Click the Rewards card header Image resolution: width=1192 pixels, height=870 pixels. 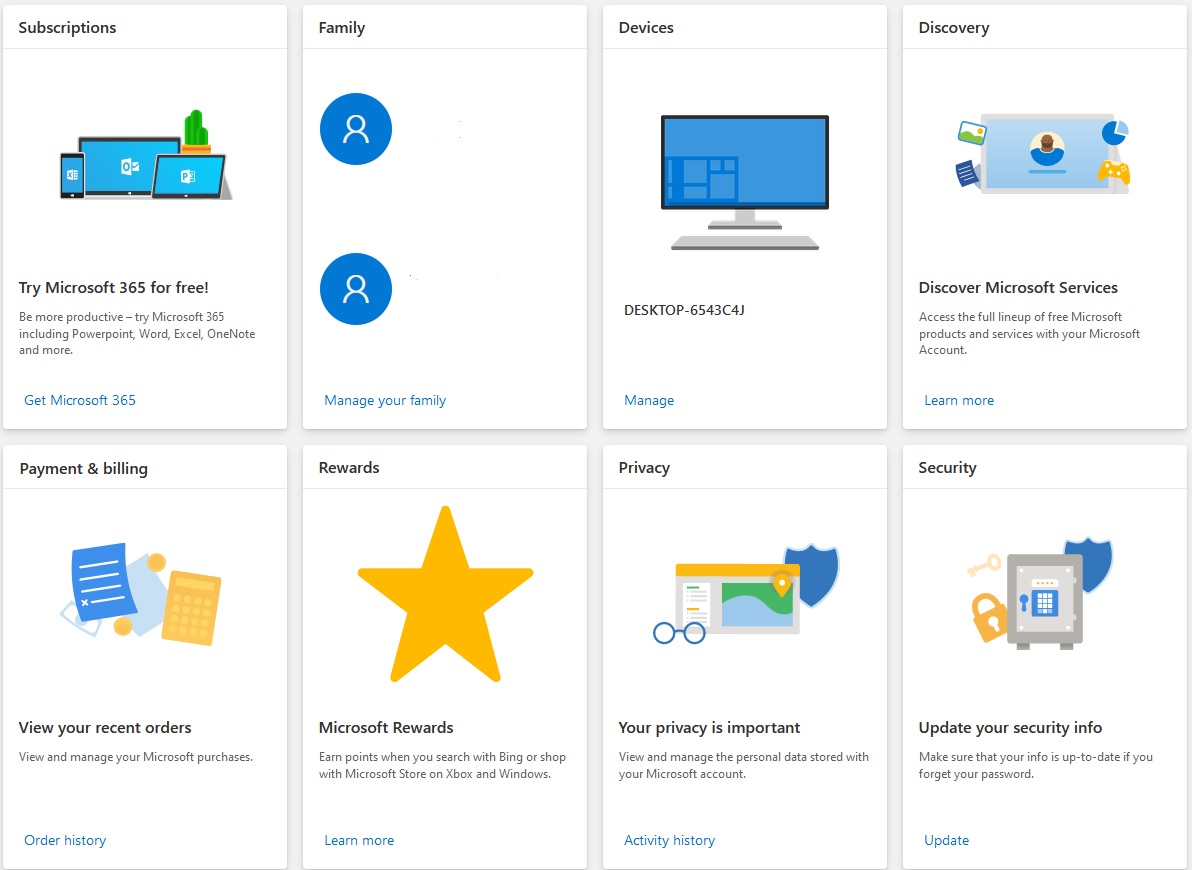(349, 468)
